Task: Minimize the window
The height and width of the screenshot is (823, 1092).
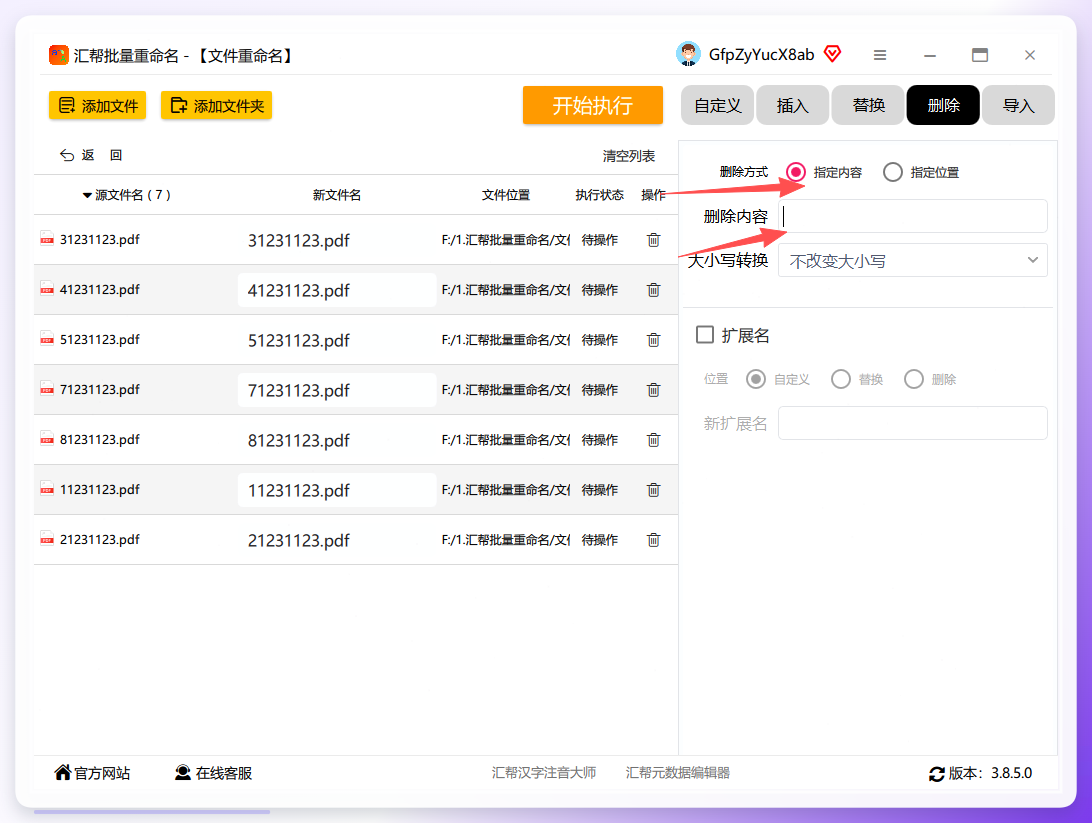Action: coord(930,55)
